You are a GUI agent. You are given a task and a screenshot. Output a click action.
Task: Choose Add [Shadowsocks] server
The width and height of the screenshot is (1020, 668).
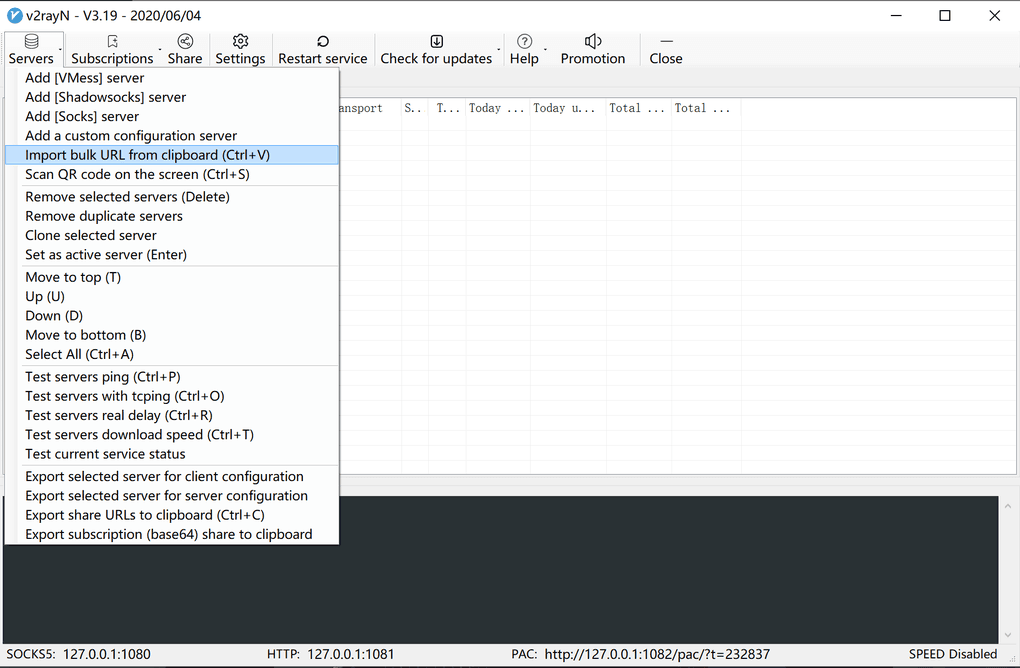click(172, 97)
